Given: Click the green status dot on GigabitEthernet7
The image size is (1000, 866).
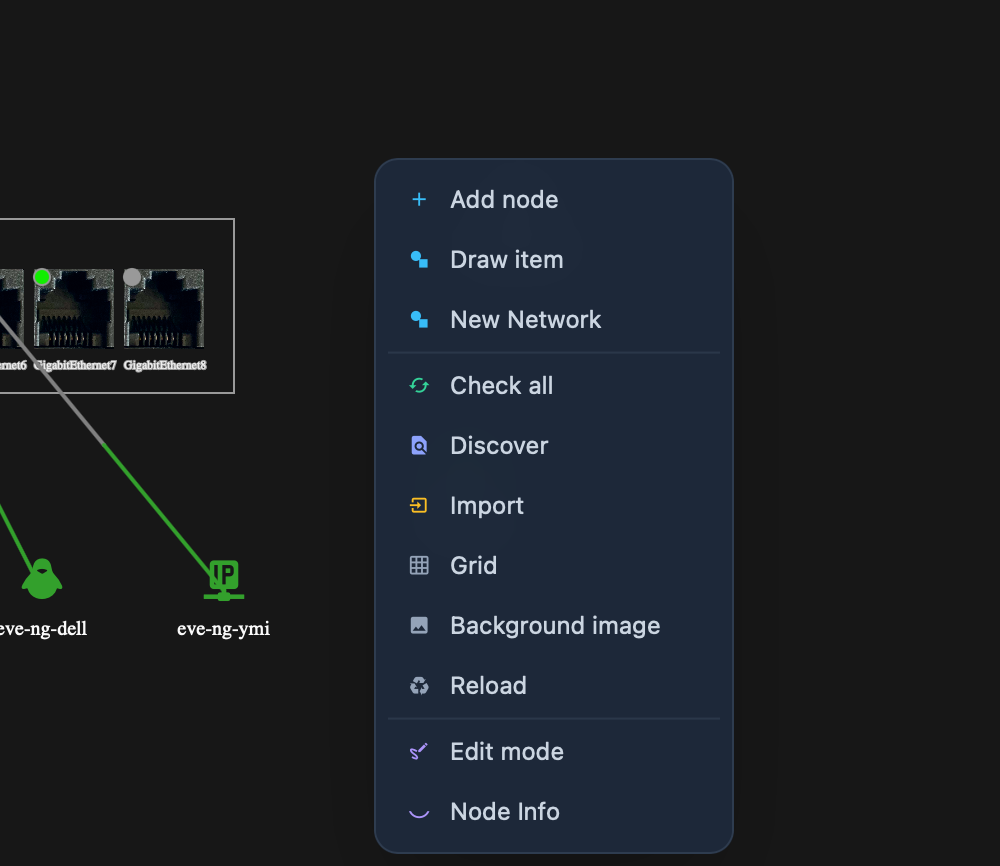Looking at the screenshot, I should [42, 277].
